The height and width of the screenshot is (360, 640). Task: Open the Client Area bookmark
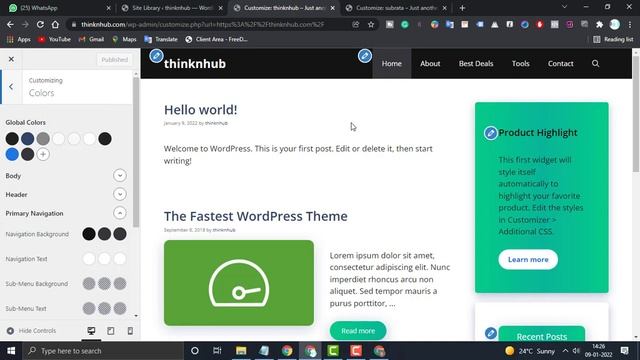point(216,39)
